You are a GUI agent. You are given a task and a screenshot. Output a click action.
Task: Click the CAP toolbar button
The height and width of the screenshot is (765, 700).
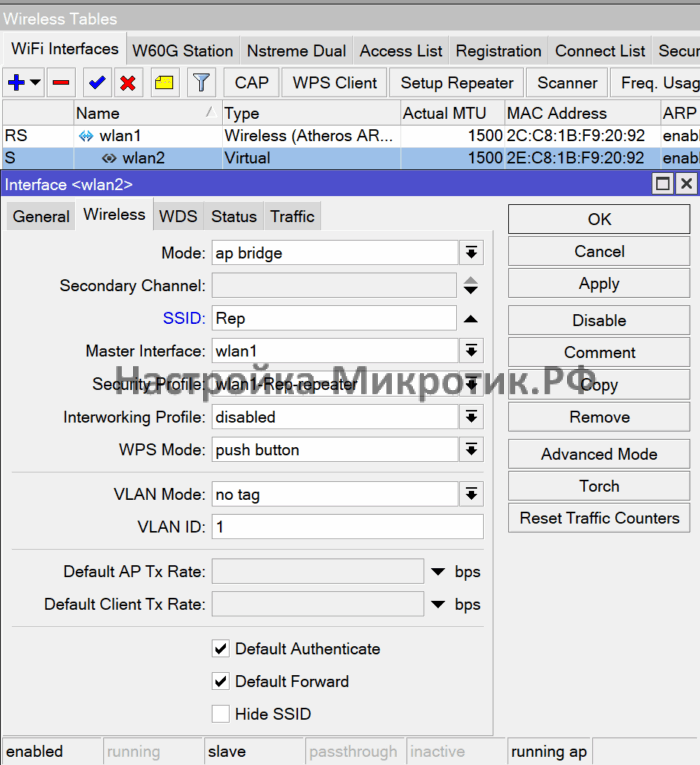tap(252, 82)
